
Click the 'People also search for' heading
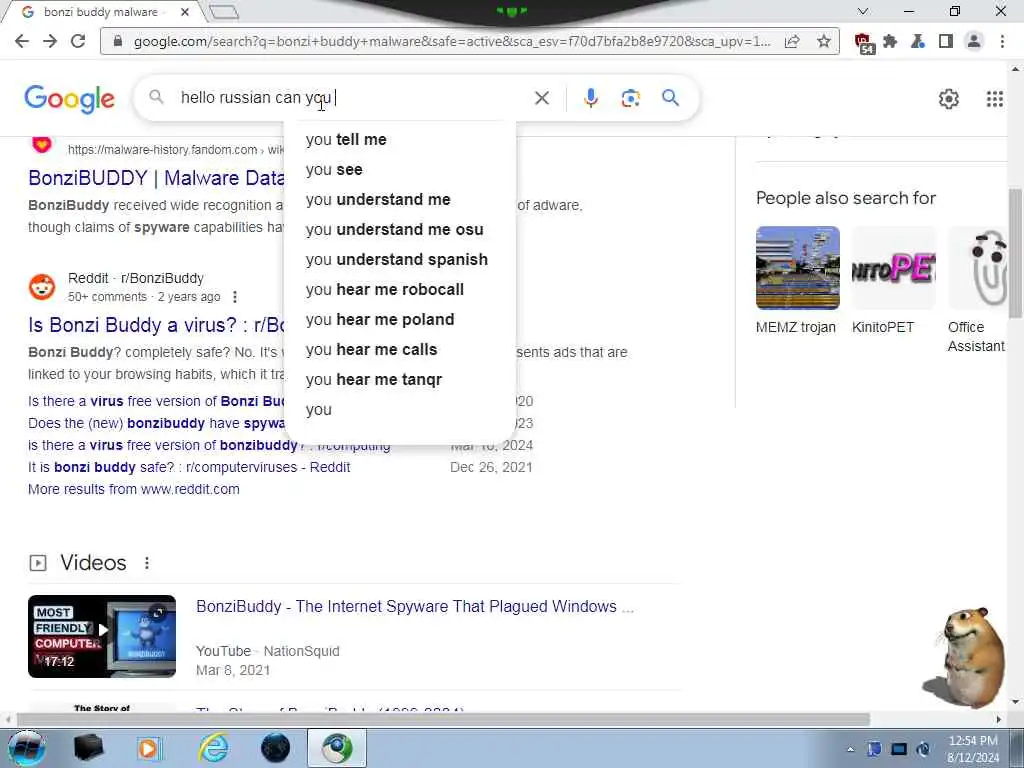pos(846,198)
